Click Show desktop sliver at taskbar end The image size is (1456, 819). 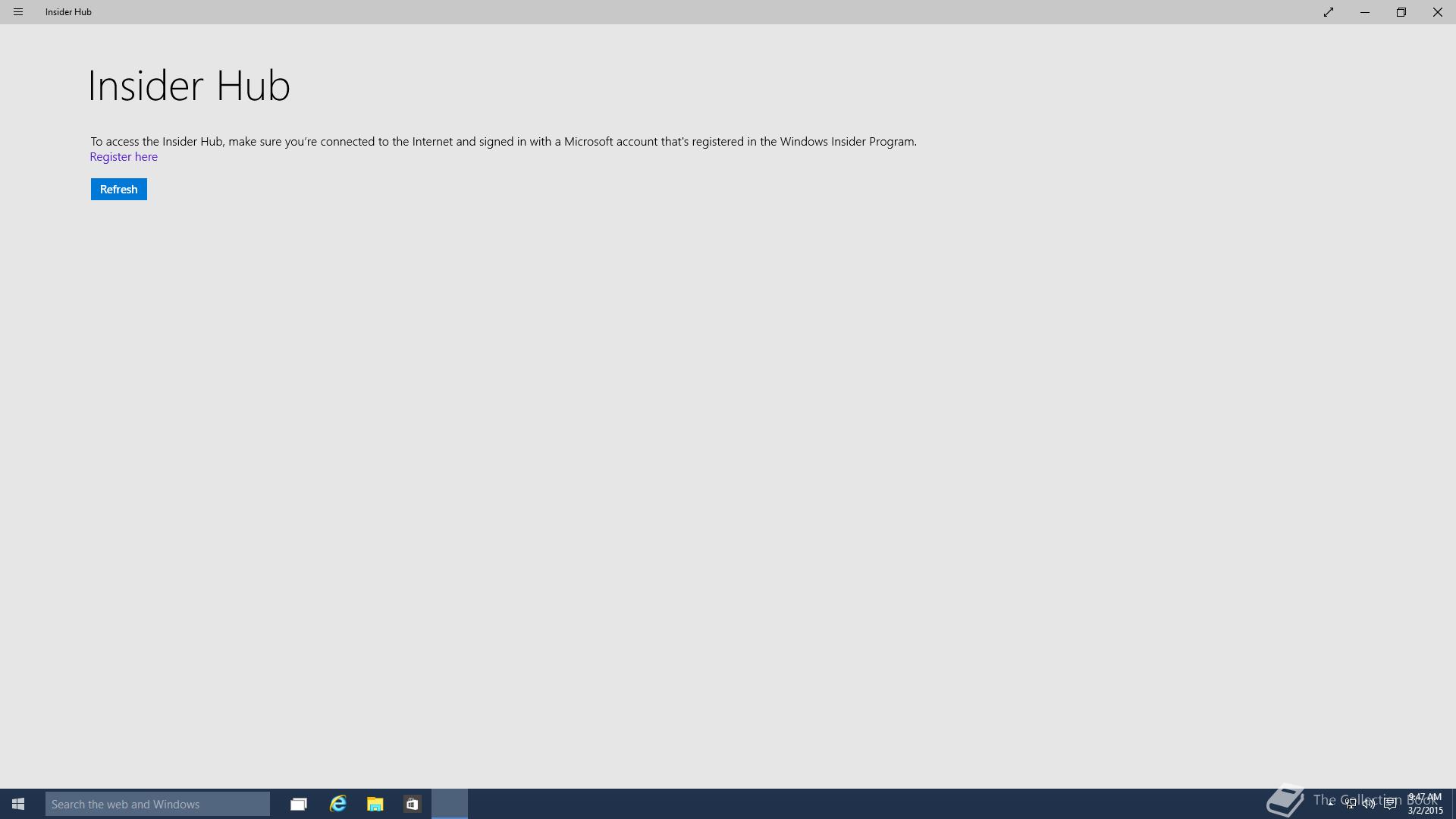[1453, 804]
